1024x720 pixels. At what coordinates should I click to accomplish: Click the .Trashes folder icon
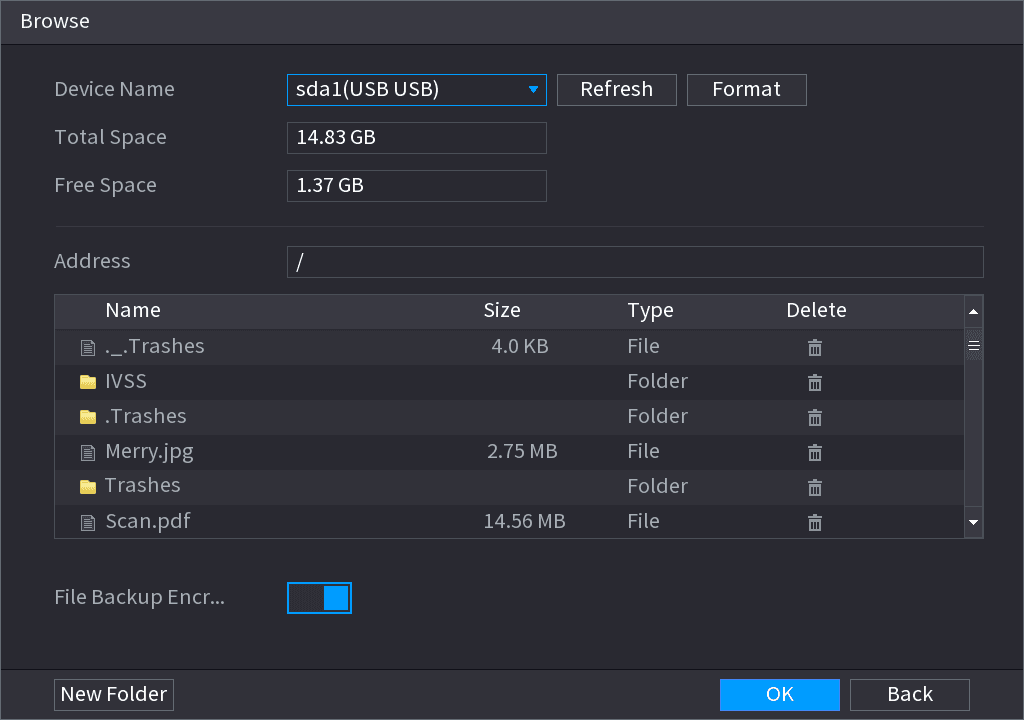click(x=88, y=417)
